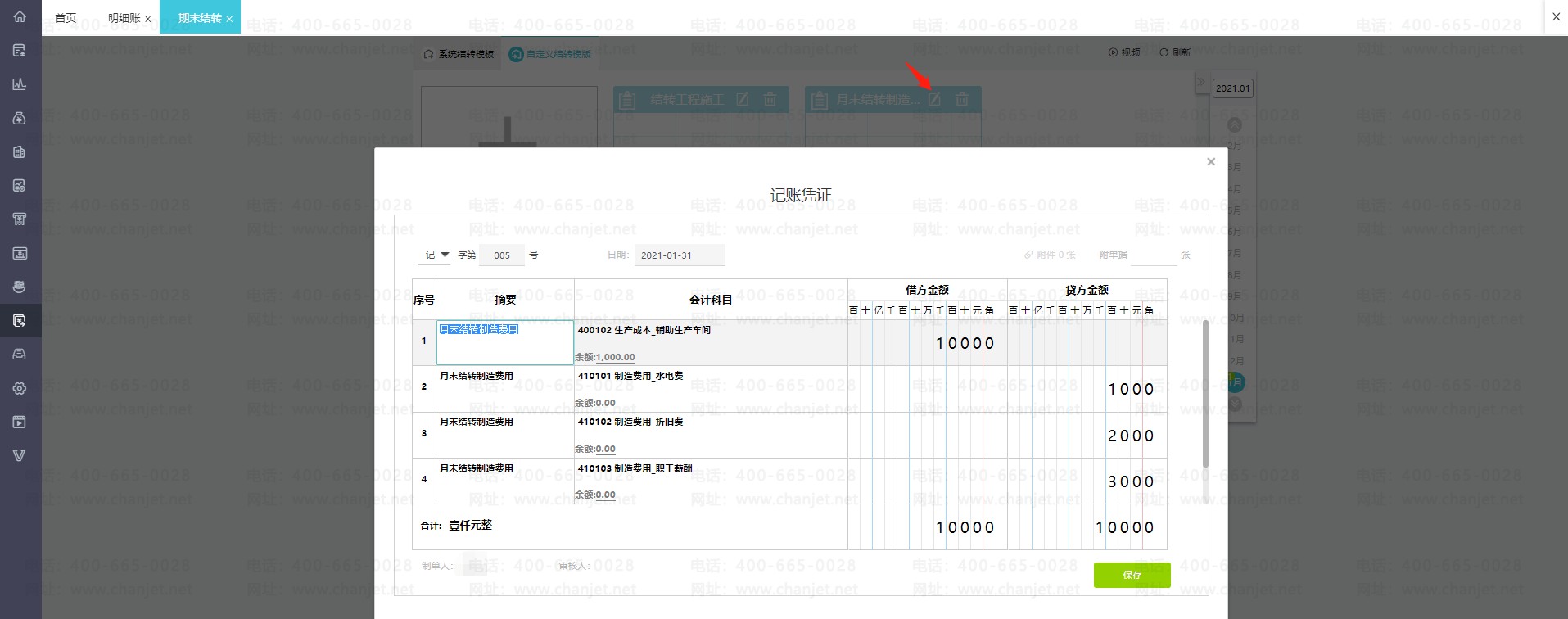
Task: Open the 记 voucher word dropdown
Action: (436, 255)
